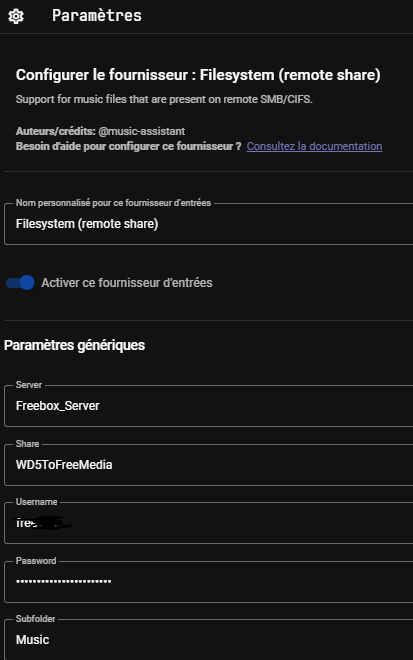Click into the Server input field

coord(208,406)
